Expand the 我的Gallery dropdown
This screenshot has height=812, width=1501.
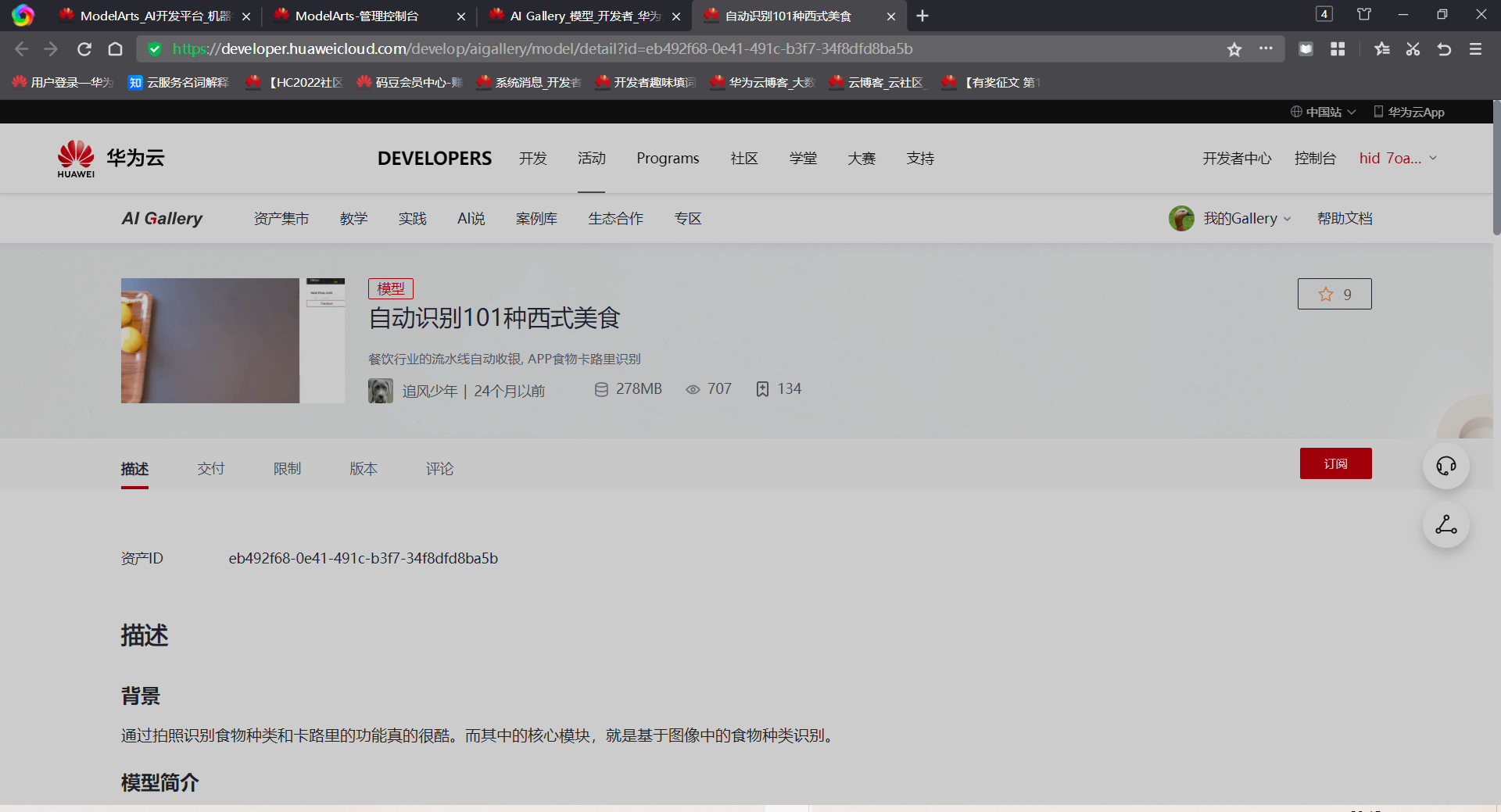point(1247,219)
